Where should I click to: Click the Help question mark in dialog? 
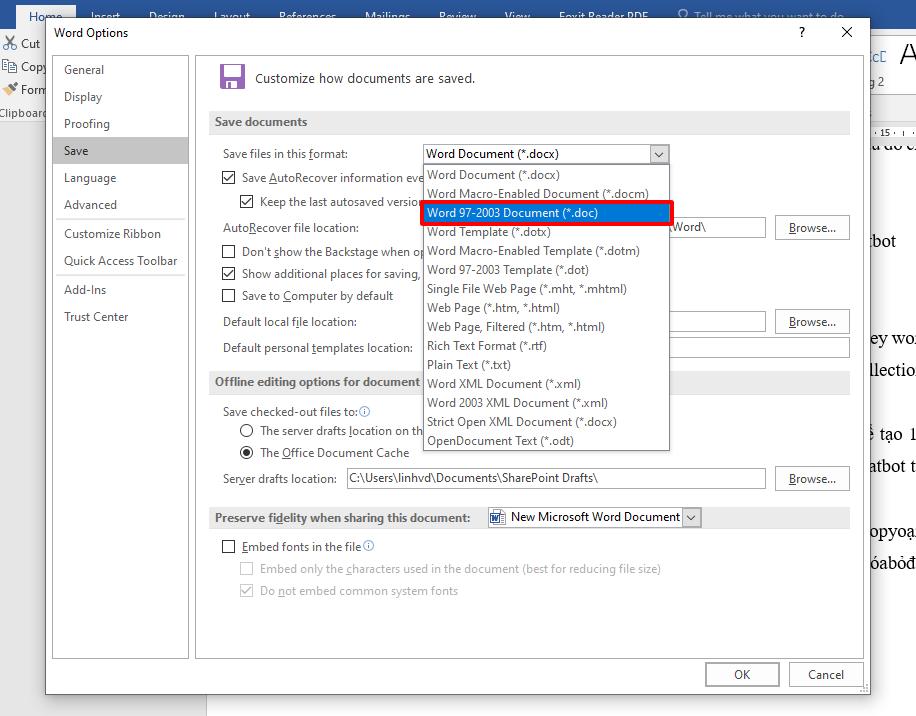(802, 32)
